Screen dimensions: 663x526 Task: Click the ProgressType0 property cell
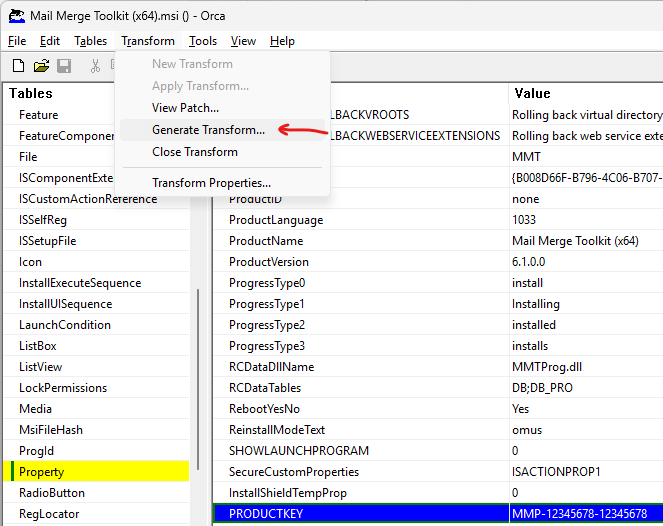[361, 283]
